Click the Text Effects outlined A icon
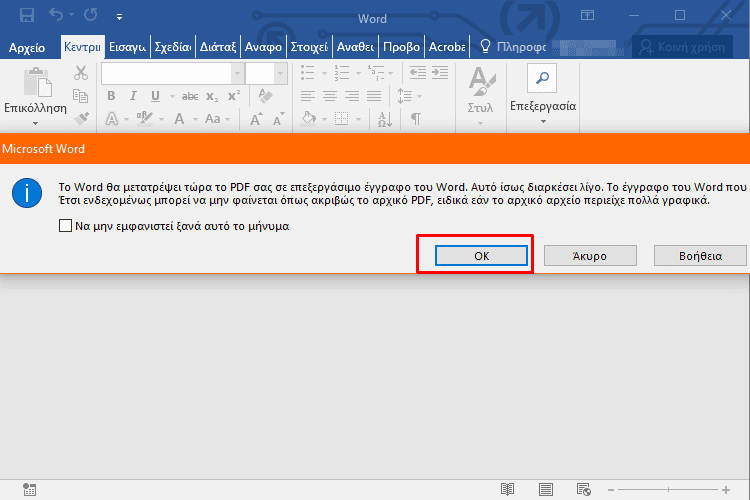750x500 pixels. 111,119
